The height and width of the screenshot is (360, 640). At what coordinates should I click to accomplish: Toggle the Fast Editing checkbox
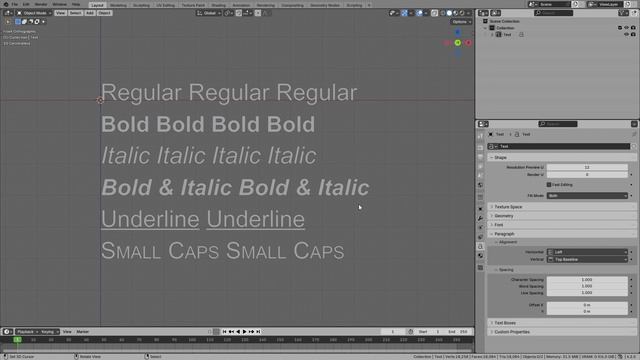click(x=549, y=185)
